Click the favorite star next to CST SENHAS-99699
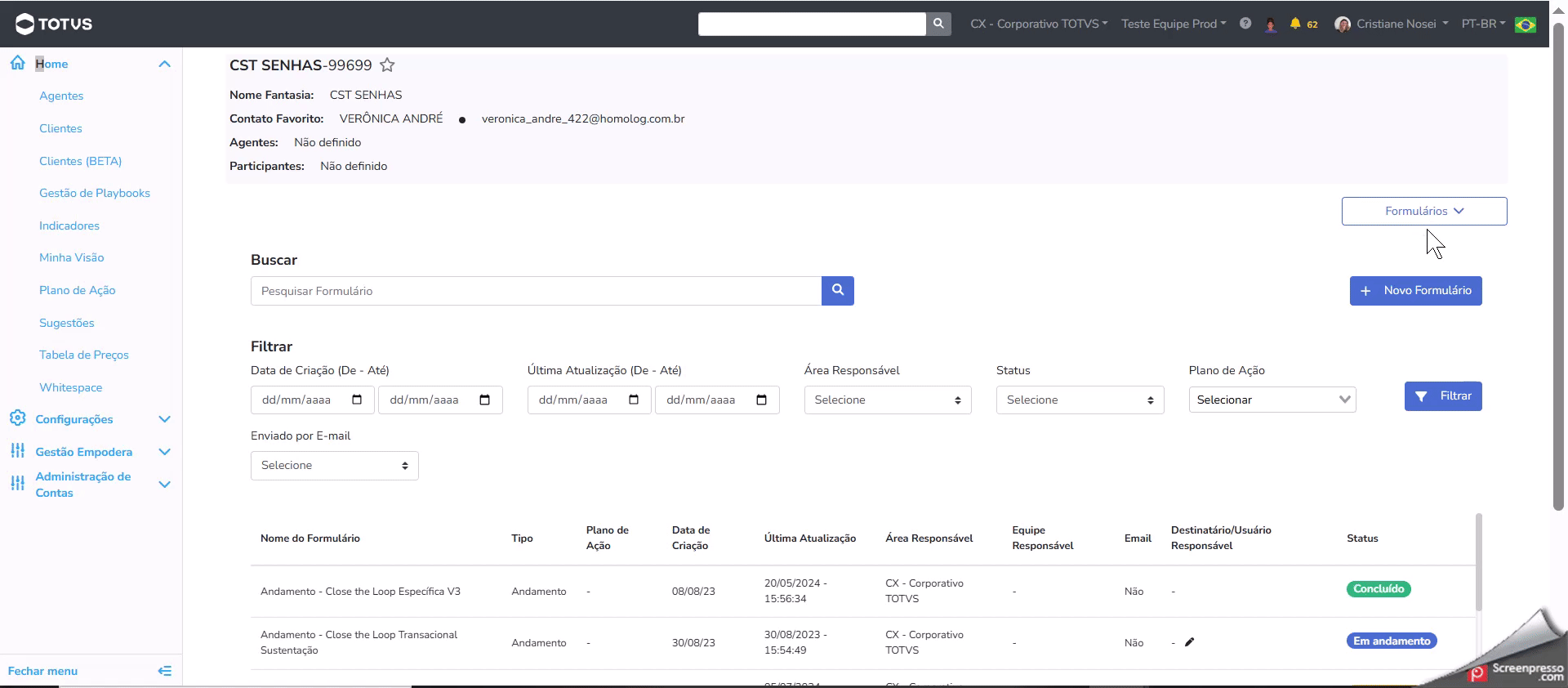 [x=387, y=65]
